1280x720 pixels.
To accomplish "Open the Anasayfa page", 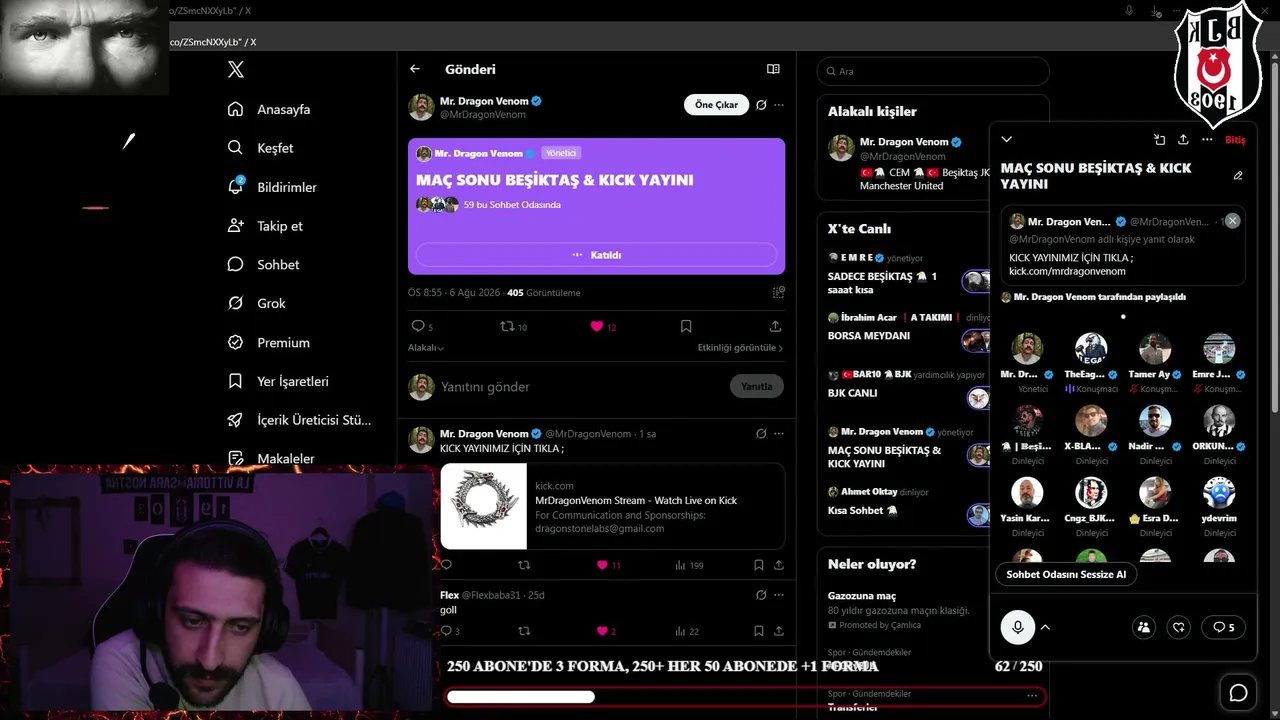I will 269,109.
